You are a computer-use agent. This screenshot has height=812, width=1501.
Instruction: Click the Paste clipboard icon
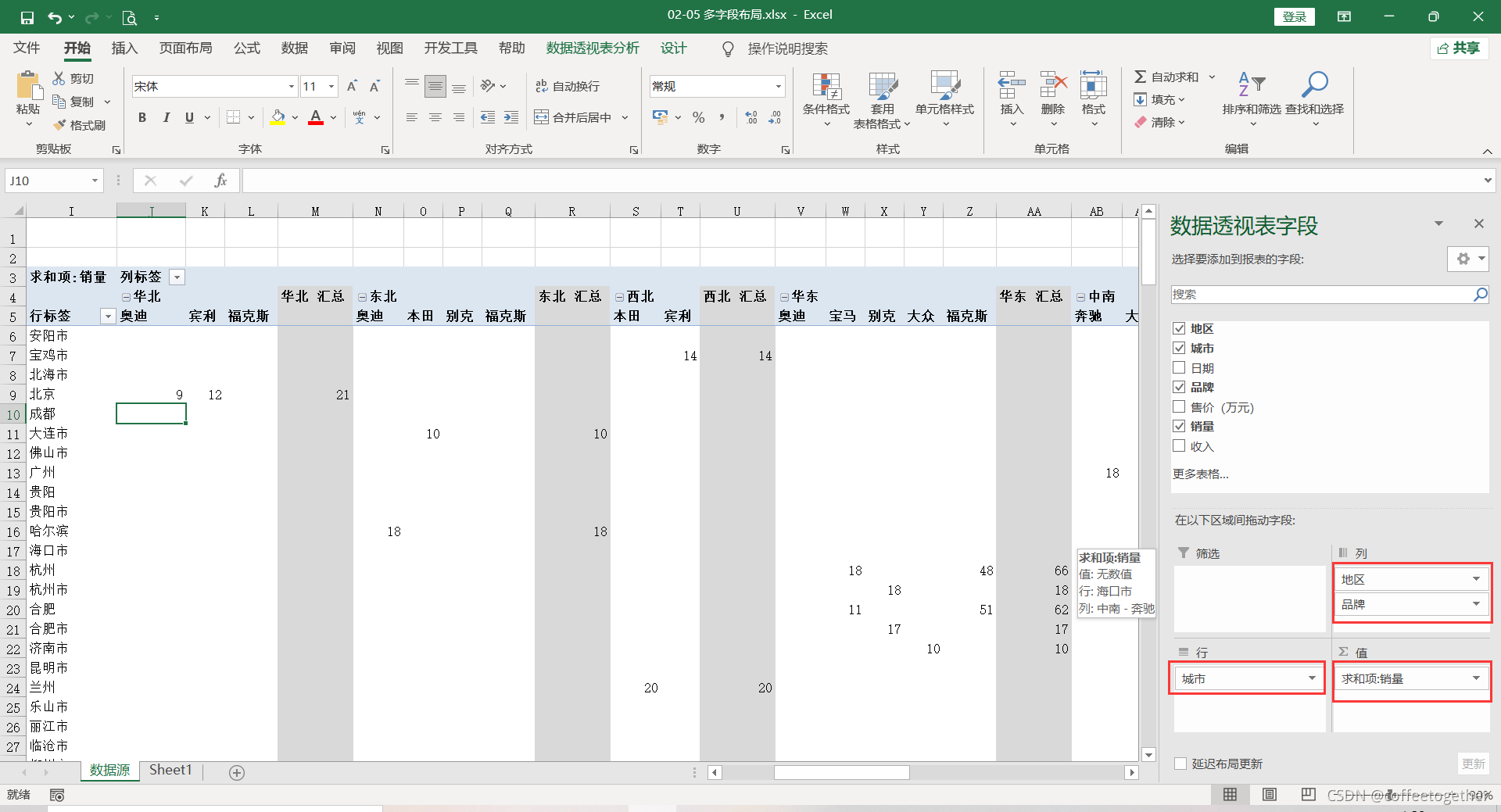28,86
